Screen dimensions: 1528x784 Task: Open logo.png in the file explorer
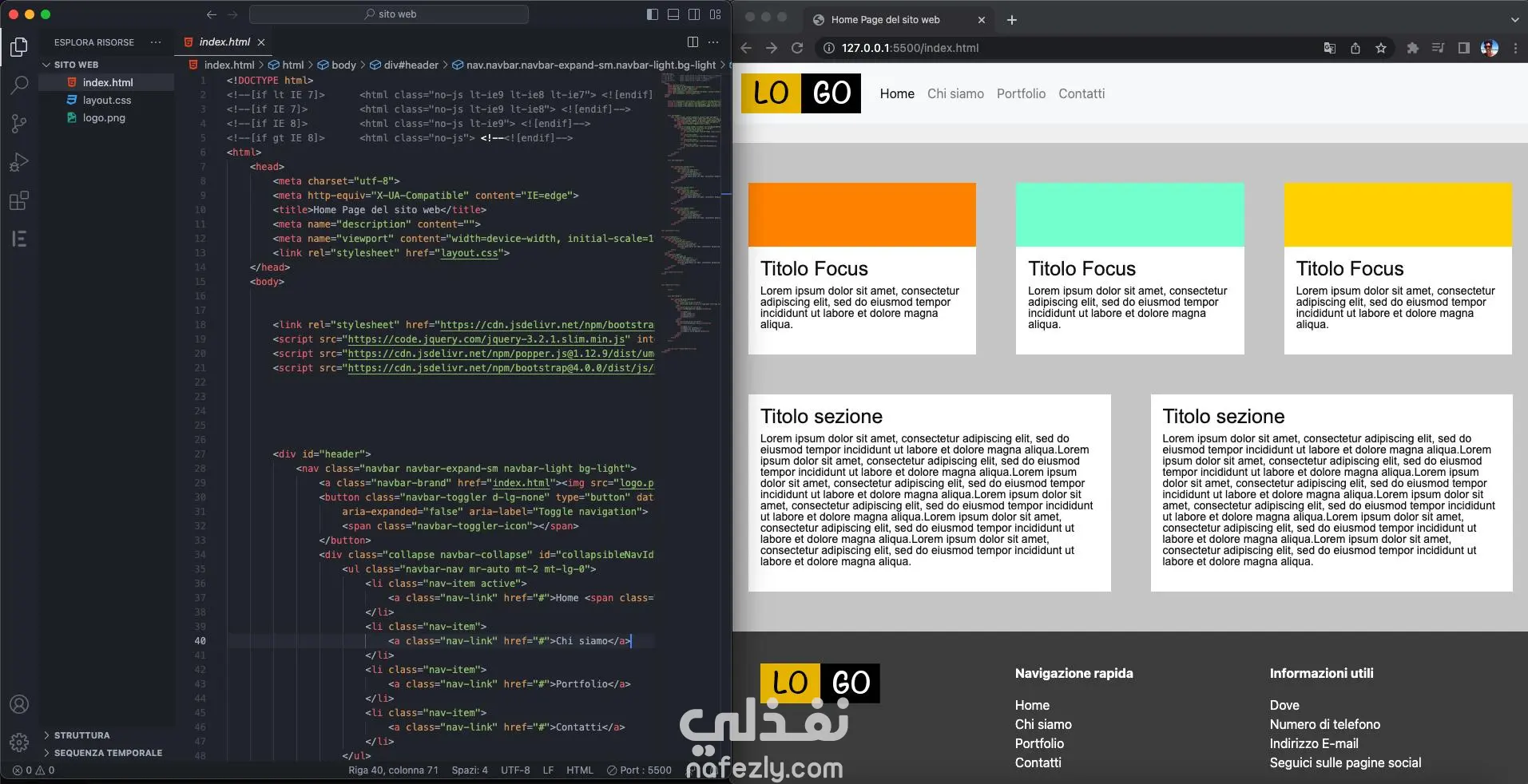click(x=104, y=117)
